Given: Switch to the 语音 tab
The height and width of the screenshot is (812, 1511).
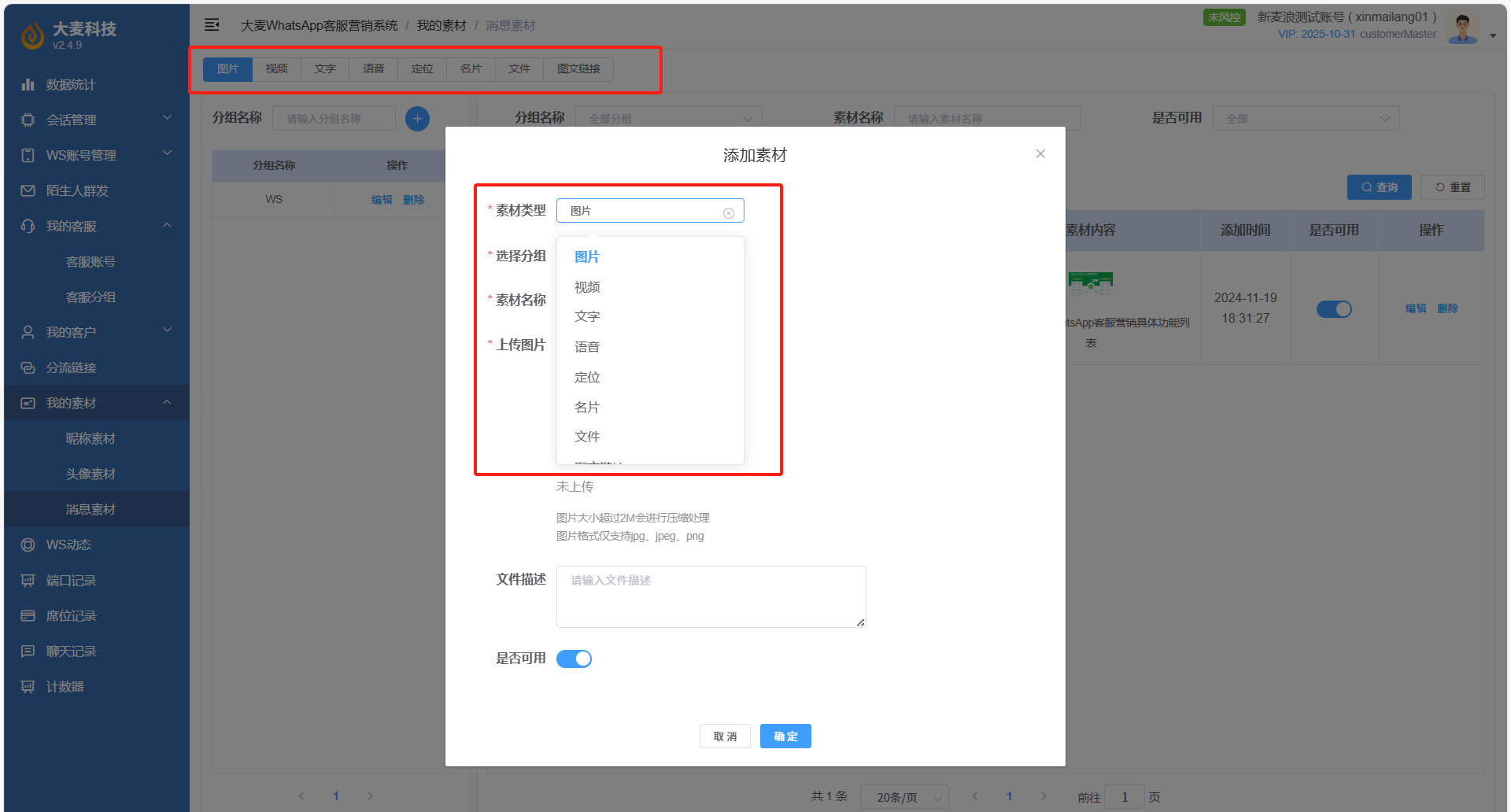Looking at the screenshot, I should (374, 69).
